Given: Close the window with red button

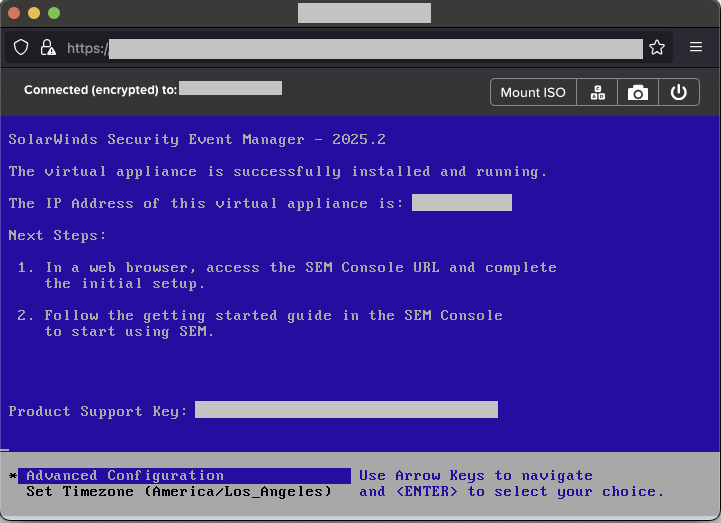Looking at the screenshot, I should (x=13, y=13).
